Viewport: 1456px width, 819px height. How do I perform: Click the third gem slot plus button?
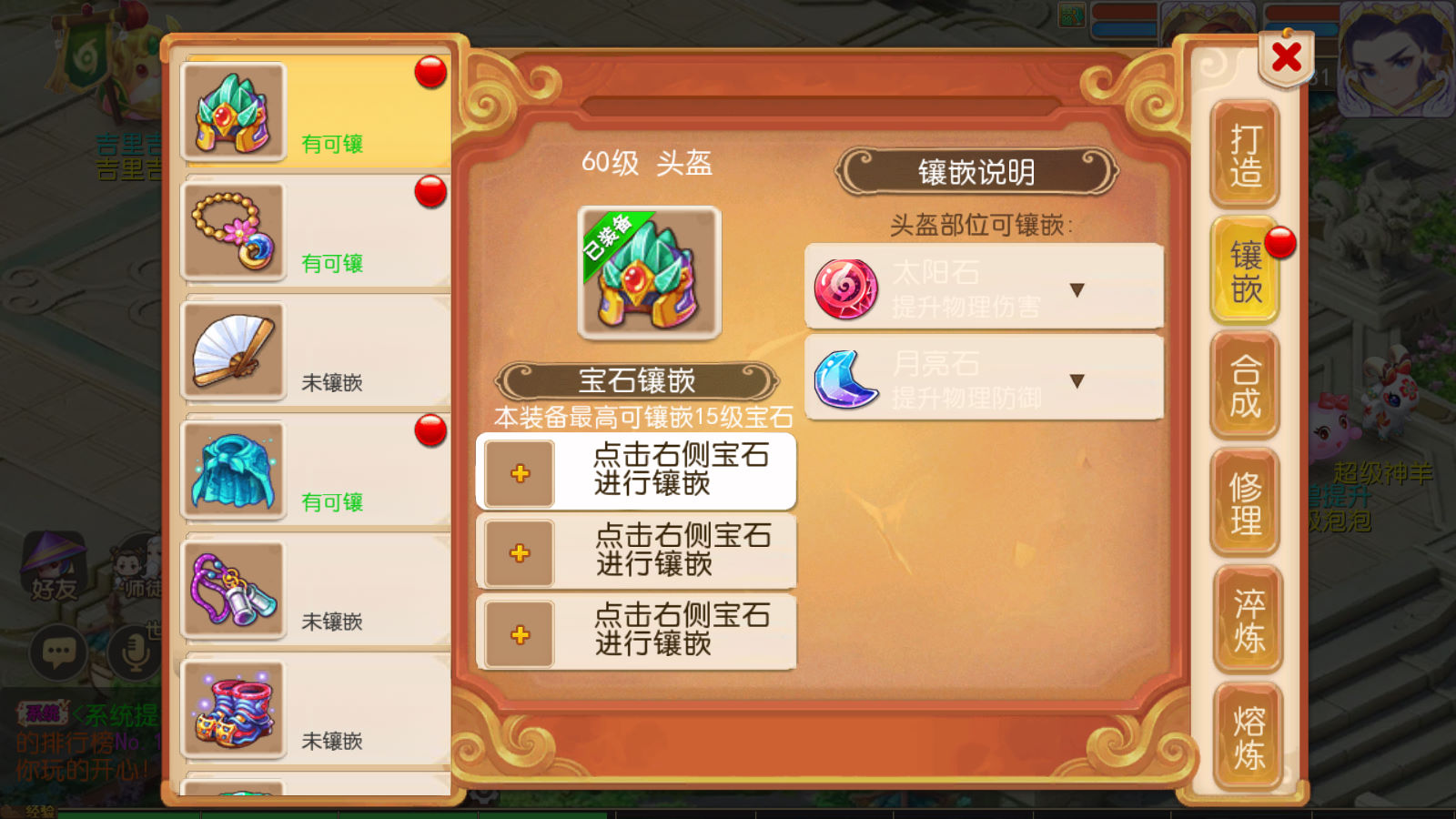click(x=520, y=634)
